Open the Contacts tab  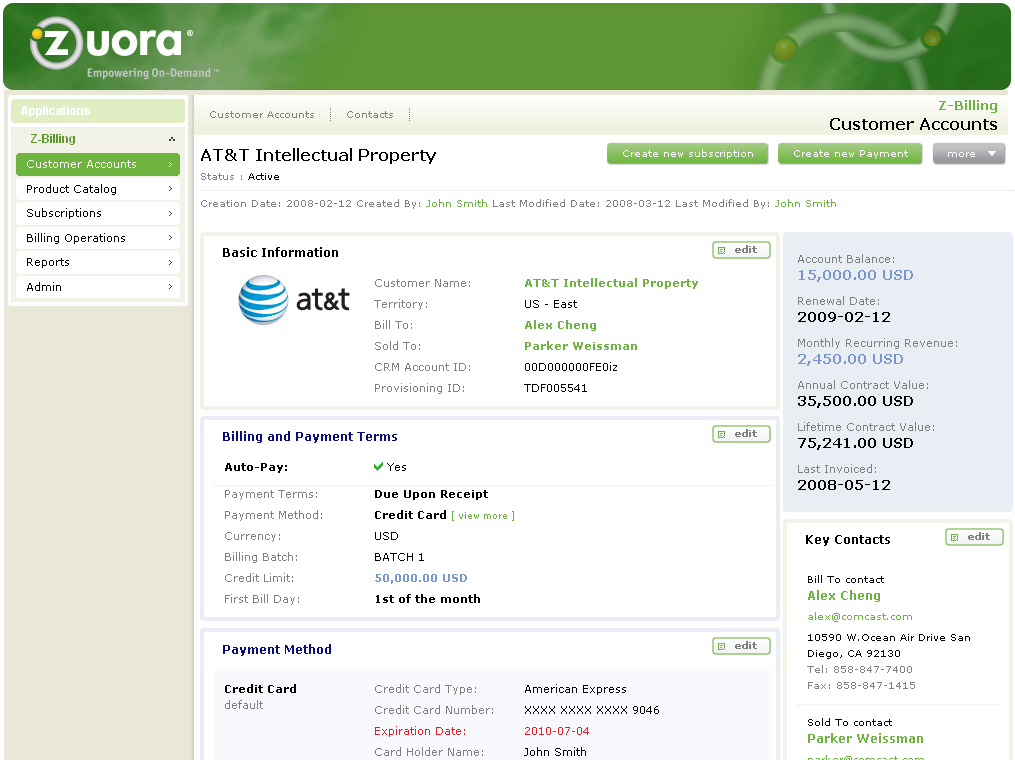coord(370,115)
